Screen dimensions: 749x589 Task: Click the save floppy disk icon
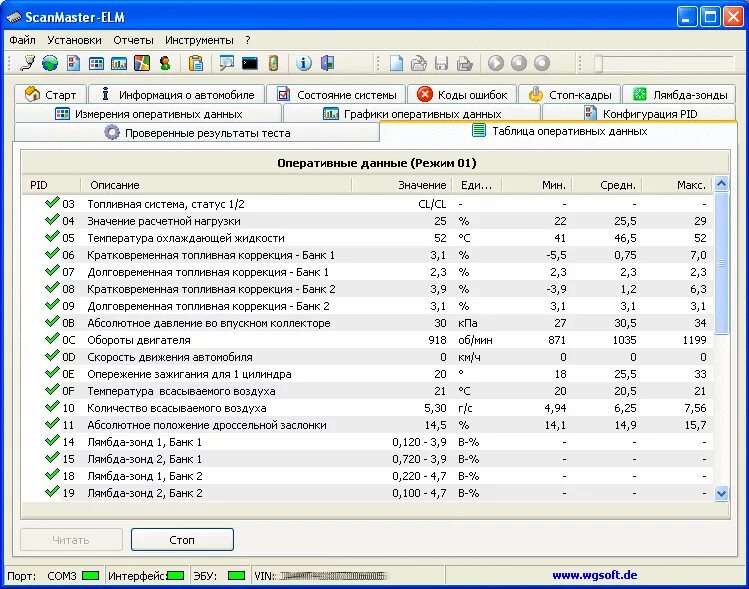click(x=441, y=63)
